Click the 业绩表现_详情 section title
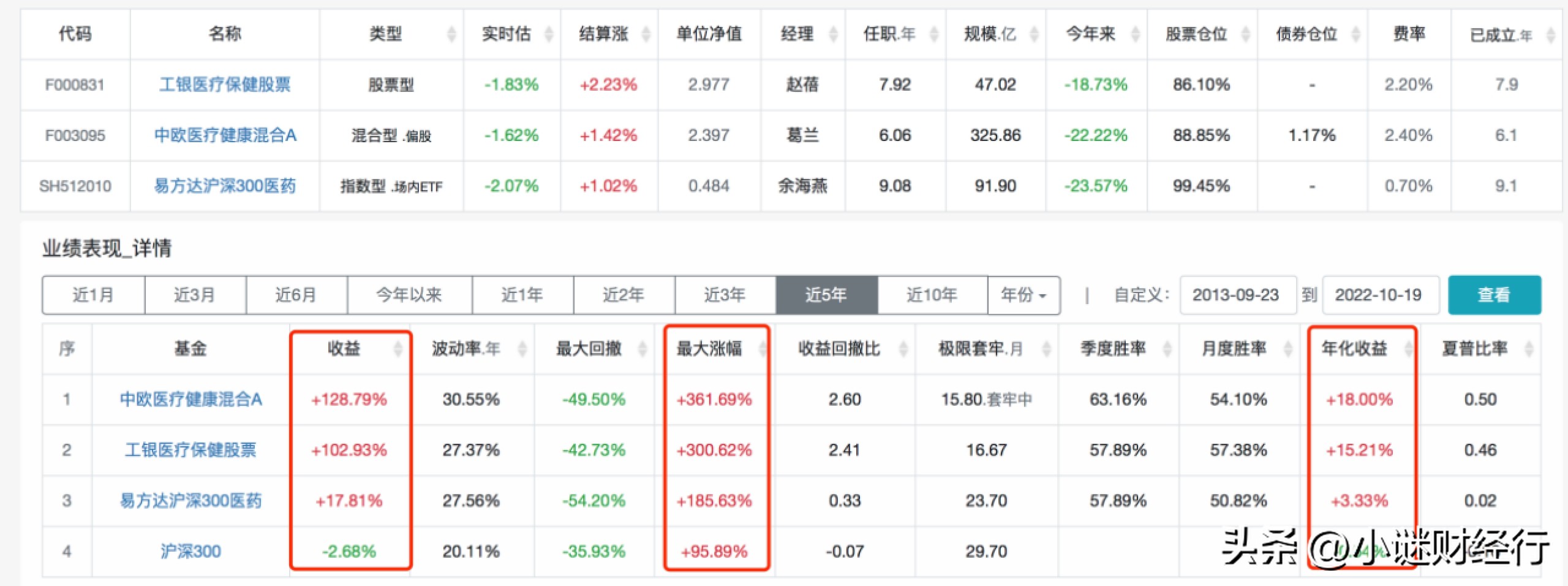Image resolution: width=1568 pixels, height=586 pixels. pos(107,248)
